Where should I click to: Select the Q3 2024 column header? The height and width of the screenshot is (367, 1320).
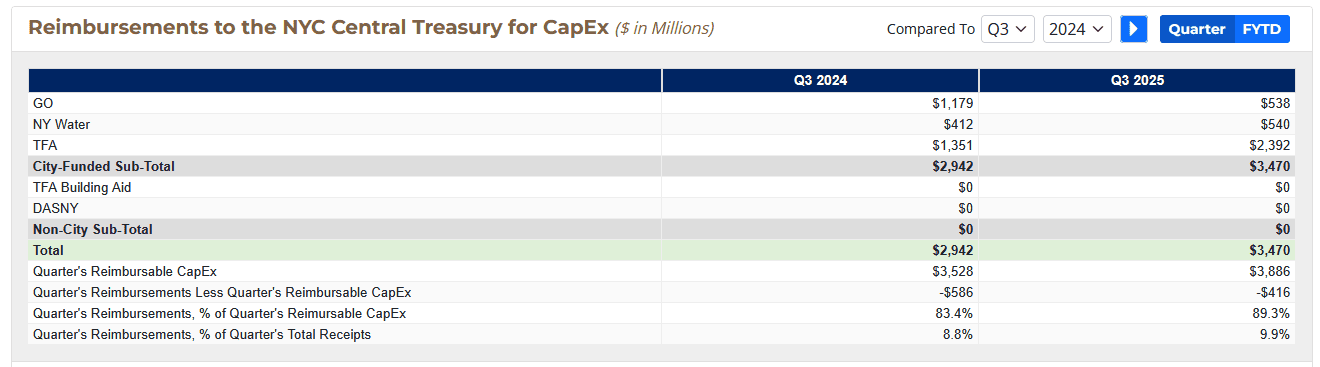(820, 80)
